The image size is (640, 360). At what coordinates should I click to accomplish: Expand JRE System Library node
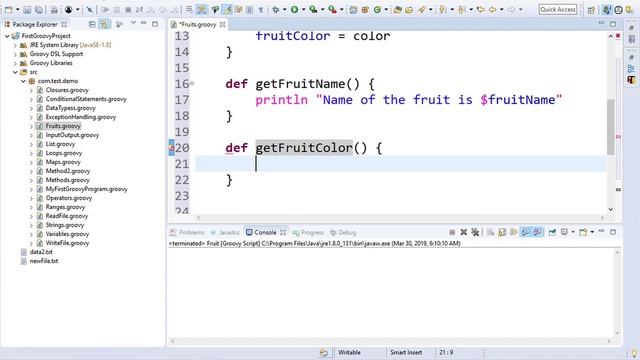[x=15, y=45]
